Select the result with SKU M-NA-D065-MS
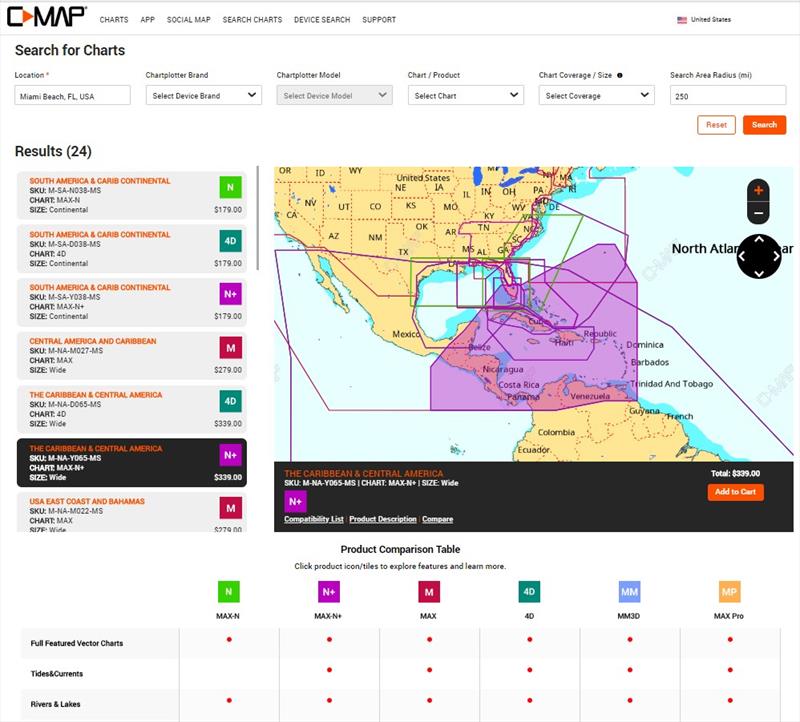This screenshot has height=722, width=800. point(132,409)
